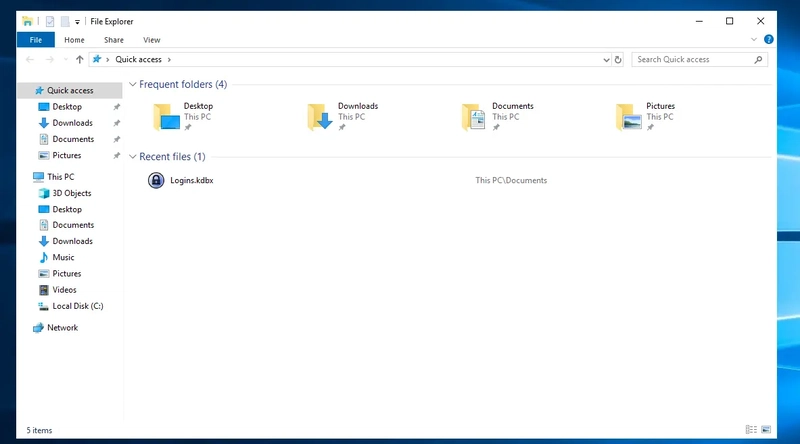This screenshot has height=444, width=800.
Task: Select the Logins.kdbx recent file
Action: coord(191,180)
